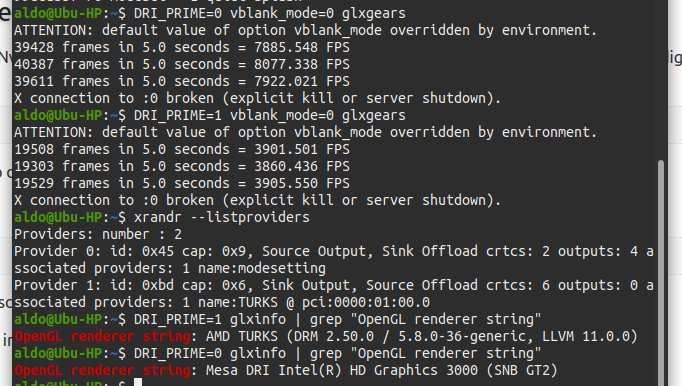The image size is (682, 386).
Task: Click the 3905.550 FPS output
Action: [x=302, y=183]
